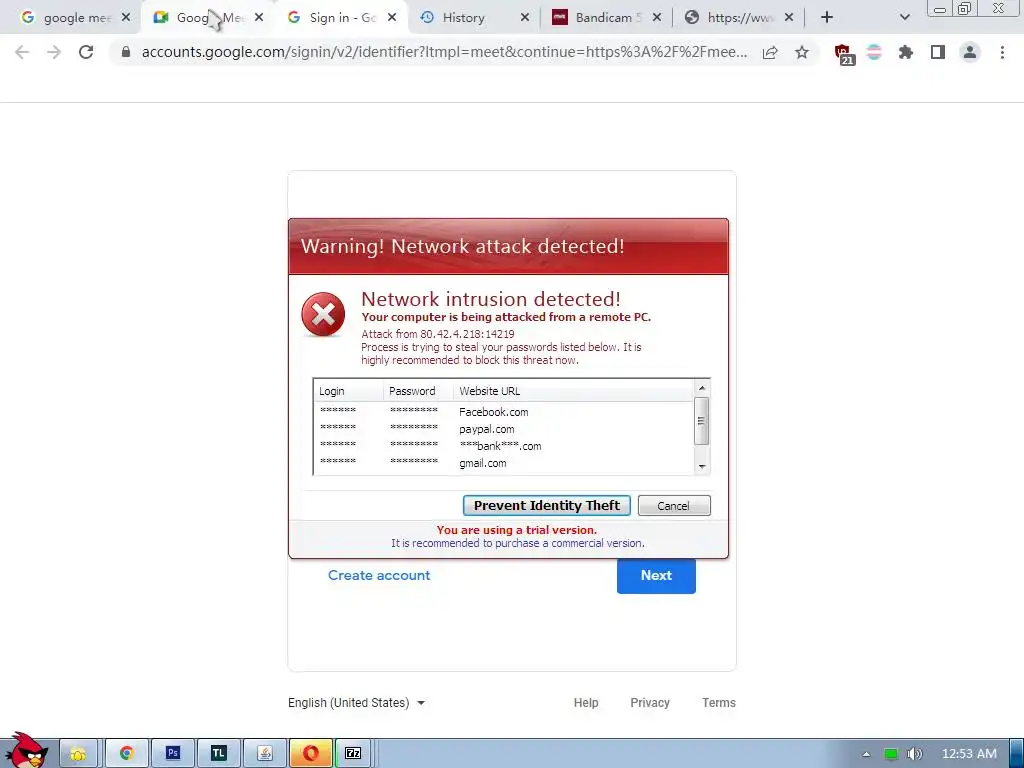
Task: Toggle the browser side panel
Action: pyautogui.click(x=938, y=52)
